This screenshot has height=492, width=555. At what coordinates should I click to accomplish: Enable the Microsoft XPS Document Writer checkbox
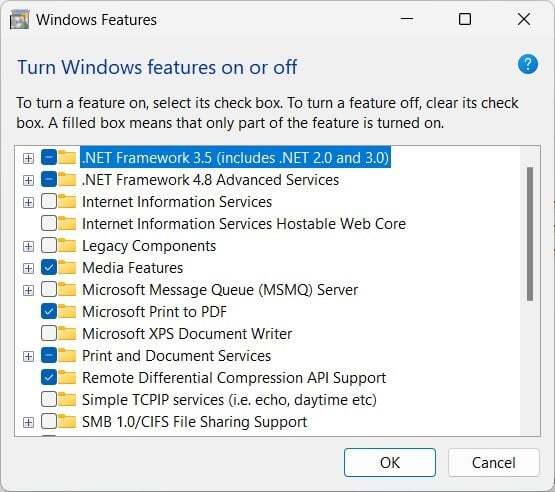(x=49, y=333)
